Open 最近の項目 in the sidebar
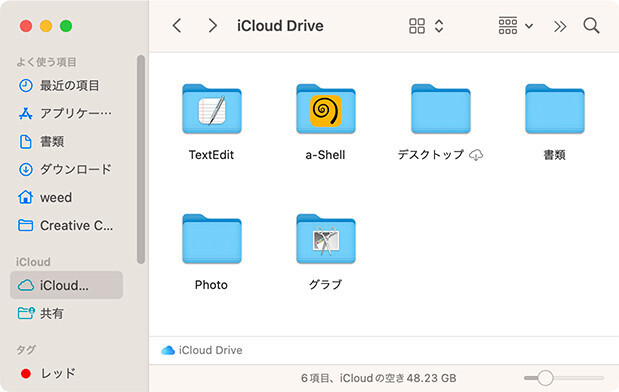619x392 pixels. (66, 85)
